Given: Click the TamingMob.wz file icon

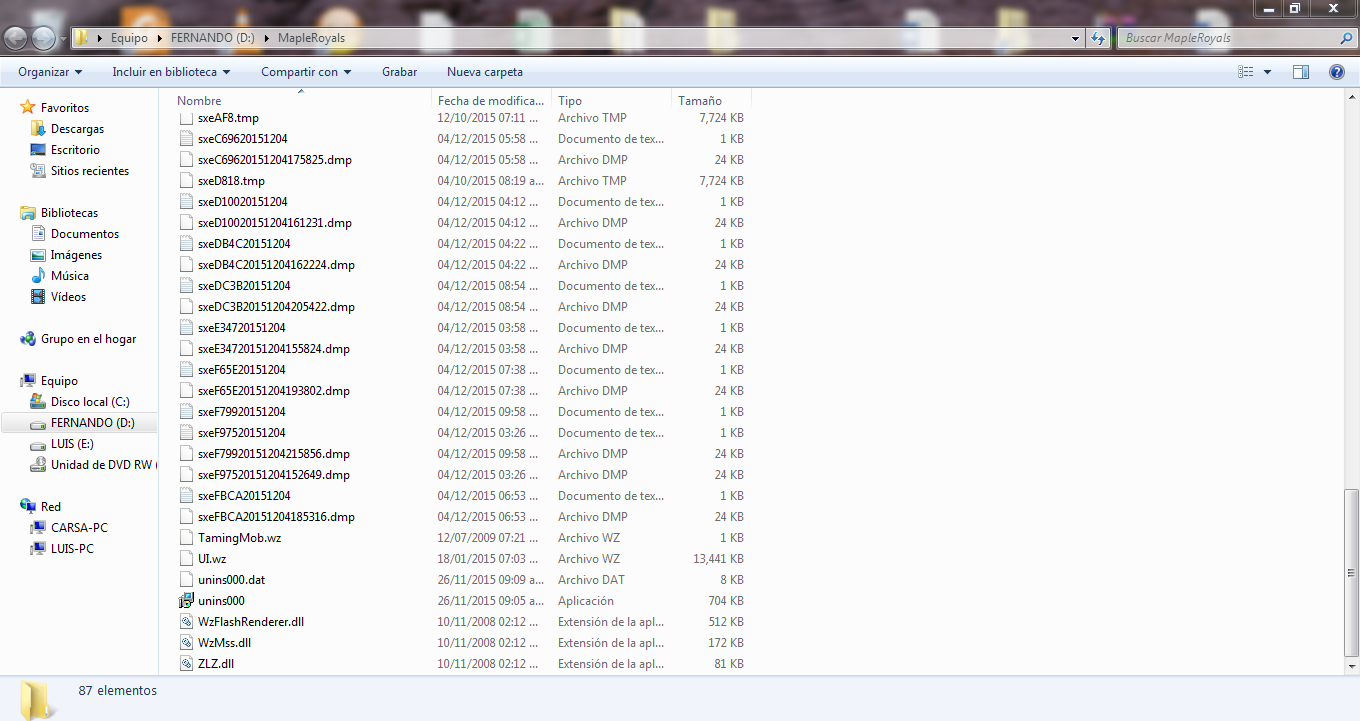Looking at the screenshot, I should 186,538.
